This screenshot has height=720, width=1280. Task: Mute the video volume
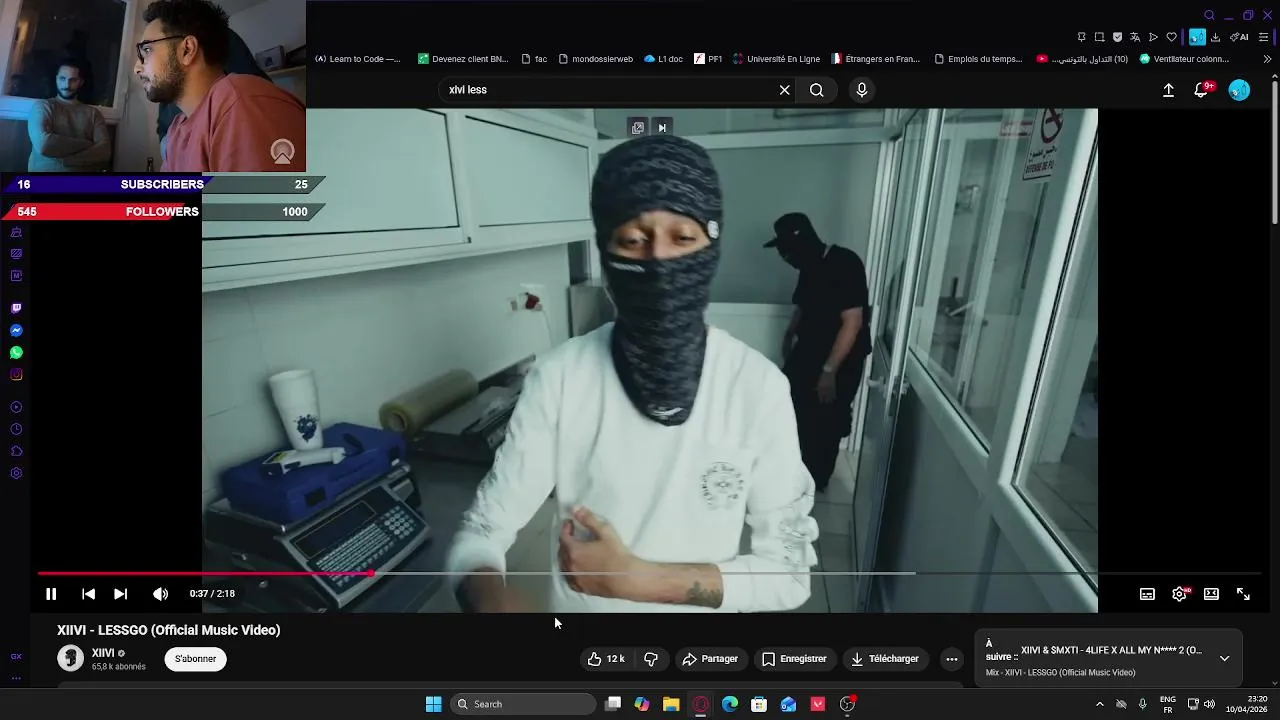tap(160, 594)
